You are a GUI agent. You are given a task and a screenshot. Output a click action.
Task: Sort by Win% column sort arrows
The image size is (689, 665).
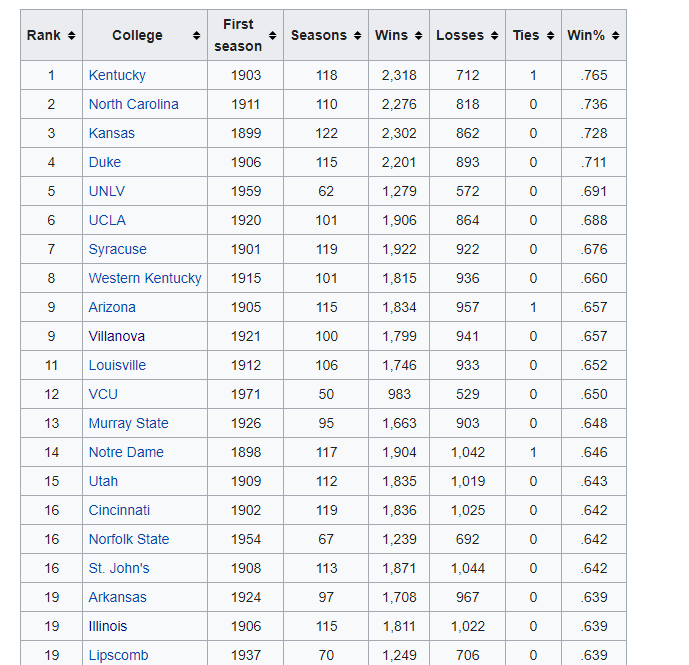(616, 36)
